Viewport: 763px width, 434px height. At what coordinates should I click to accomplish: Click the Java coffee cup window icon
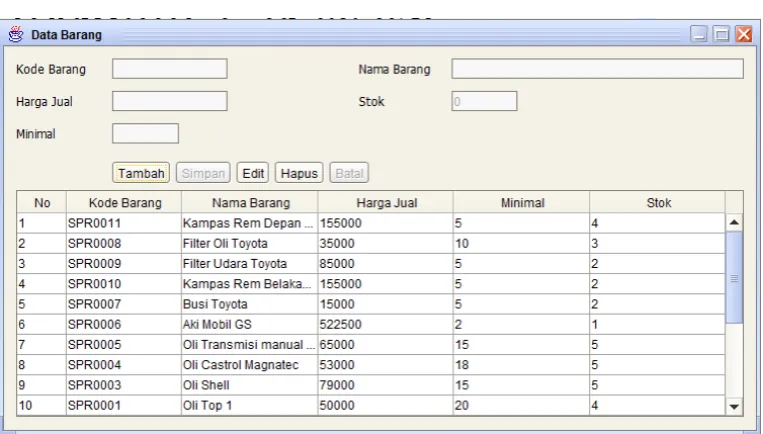16,35
